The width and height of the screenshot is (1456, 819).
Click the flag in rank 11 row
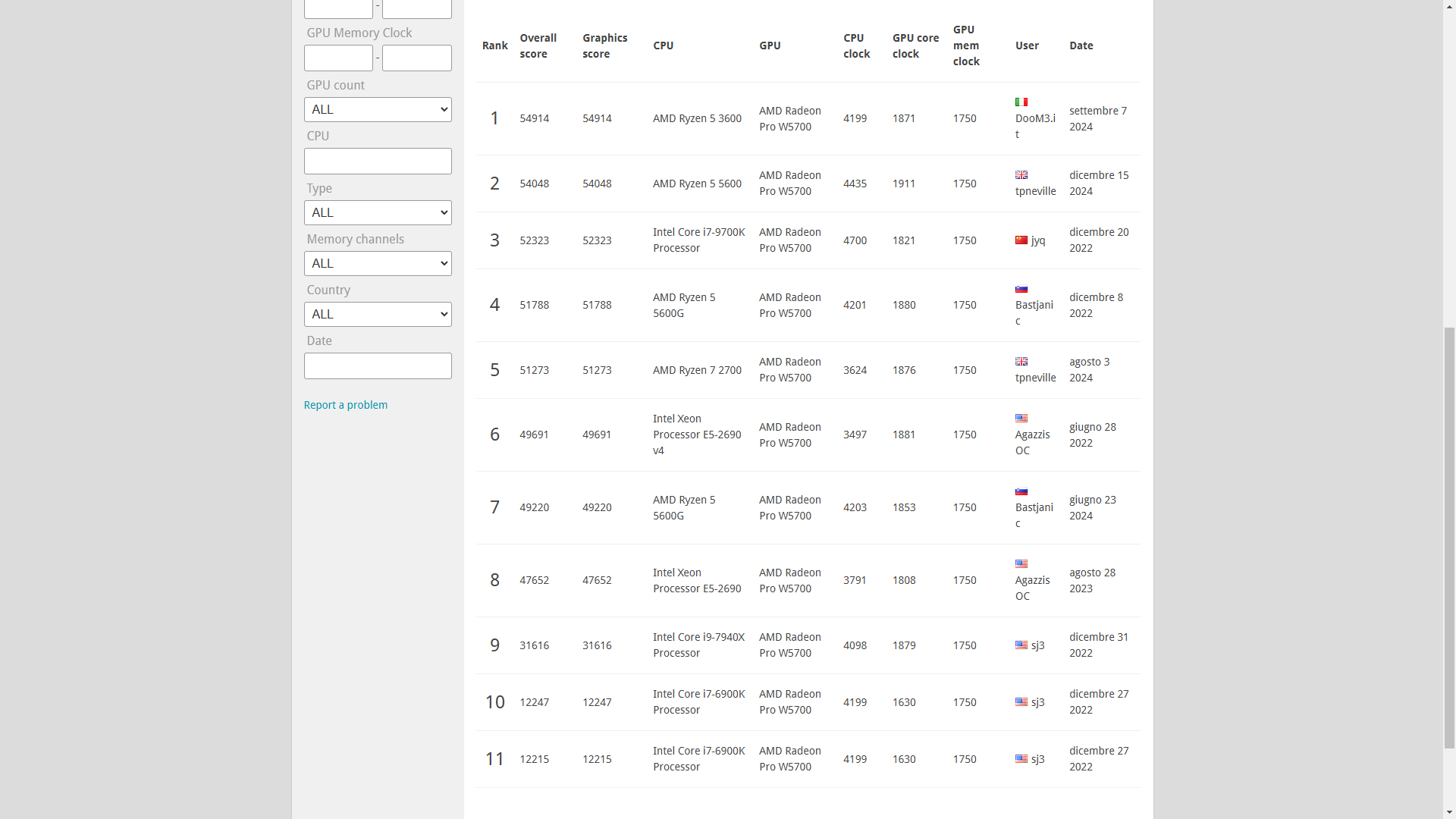coord(1021,759)
